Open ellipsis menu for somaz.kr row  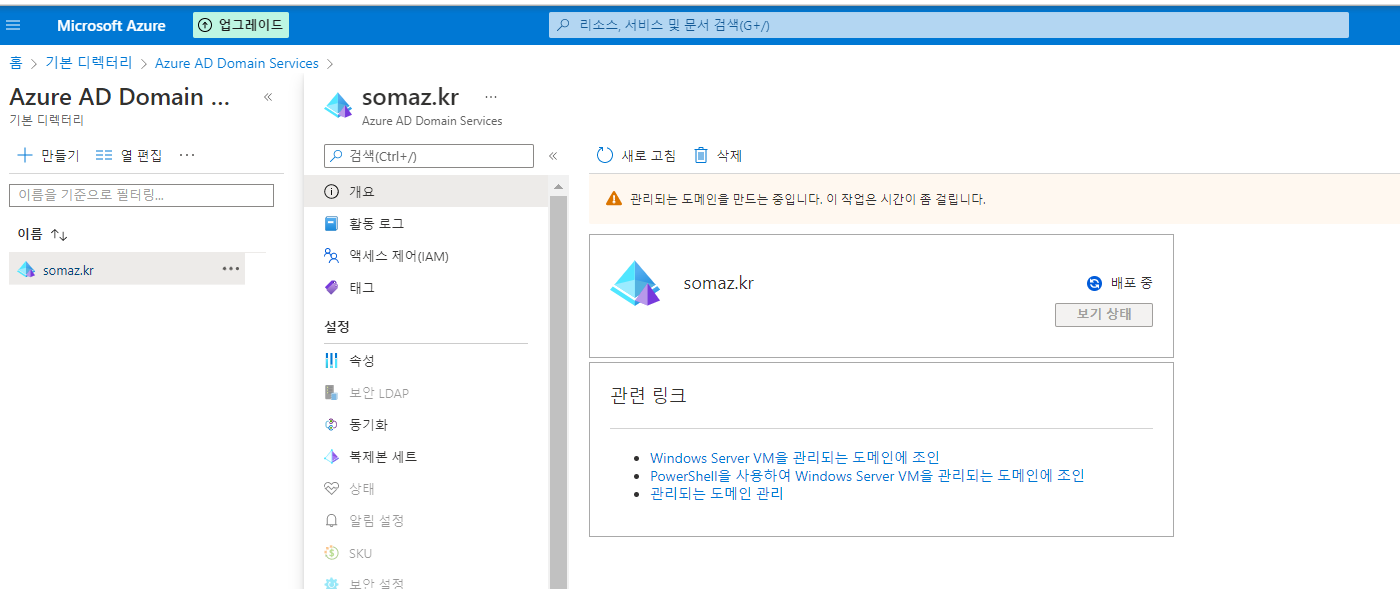coord(231,269)
